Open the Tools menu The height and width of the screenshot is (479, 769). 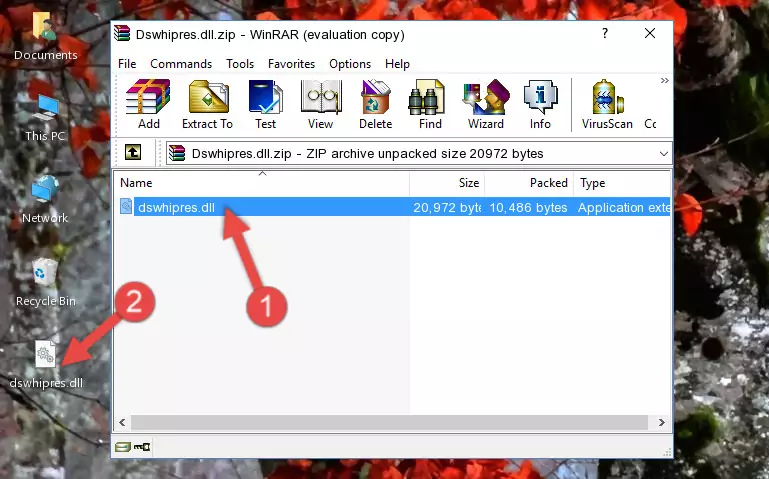(240, 64)
